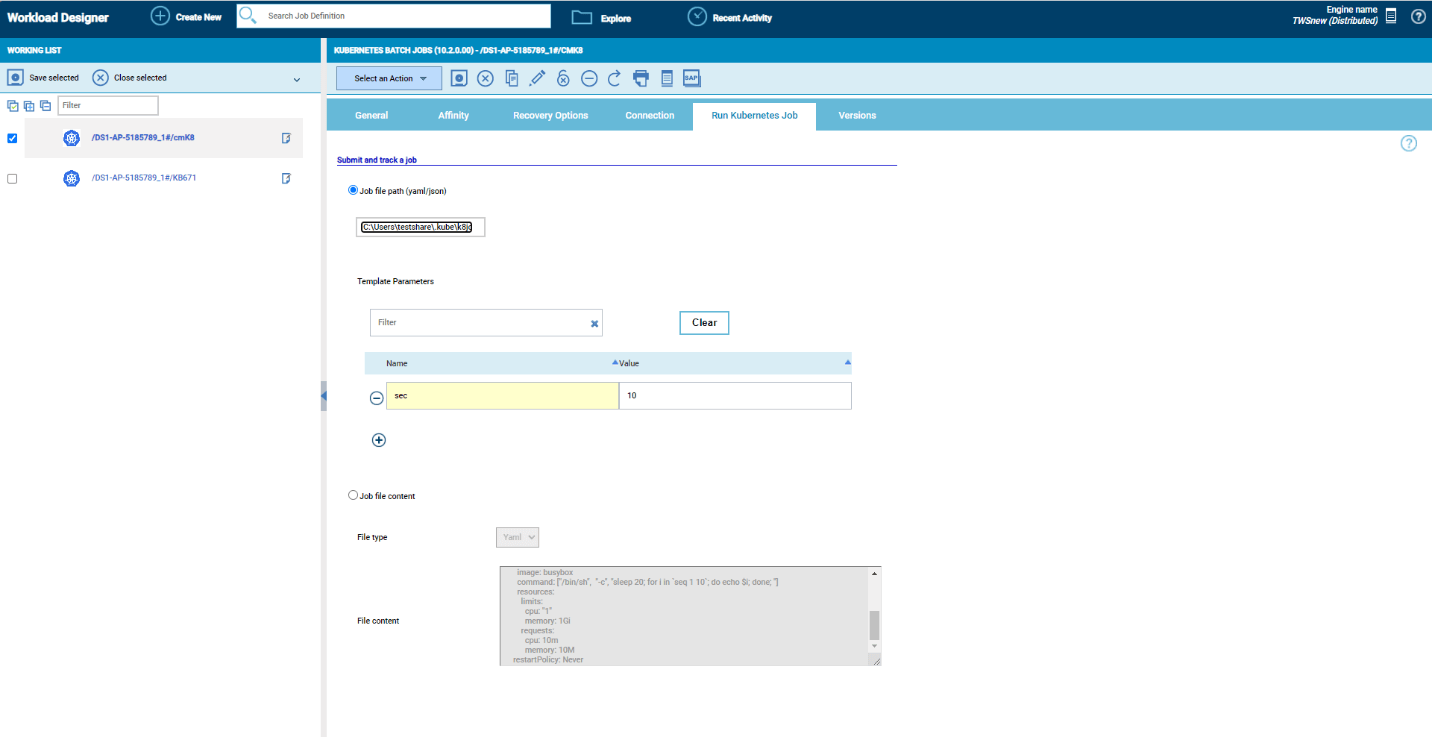The image size is (1432, 737).
Task: Check the checkbox for KB671 job
Action: point(12,178)
